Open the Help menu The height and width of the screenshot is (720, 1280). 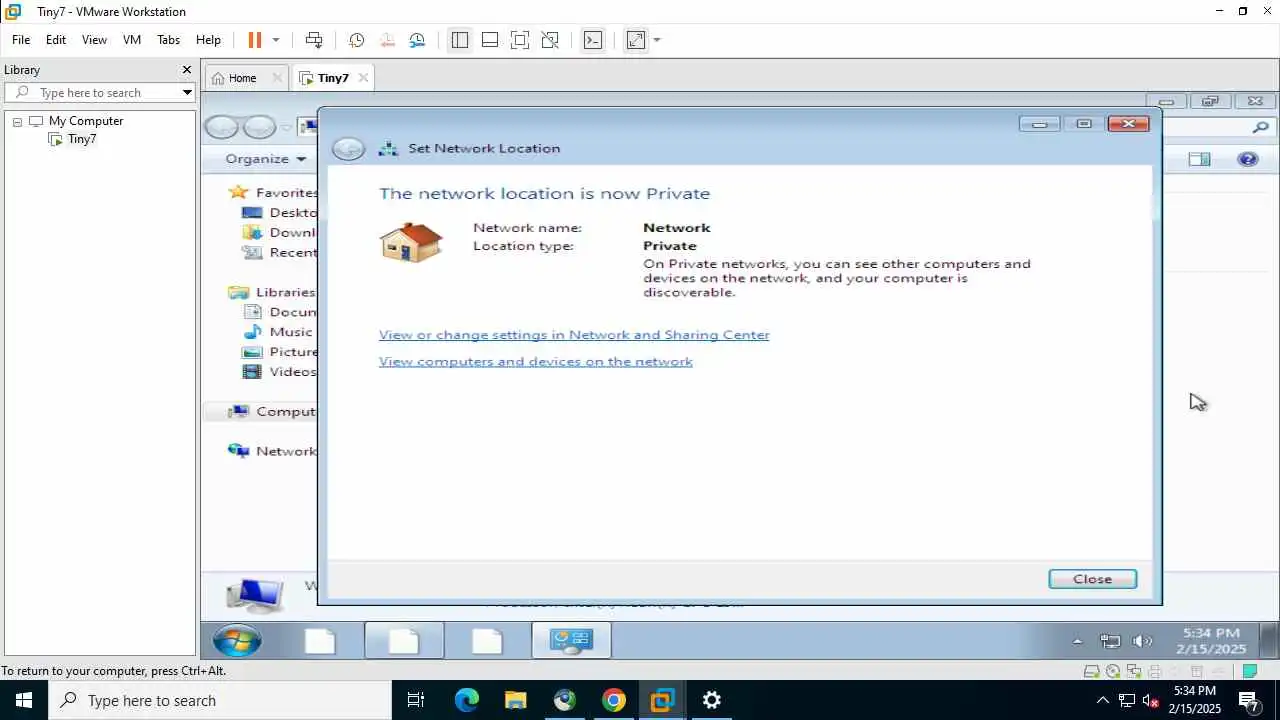tap(208, 40)
